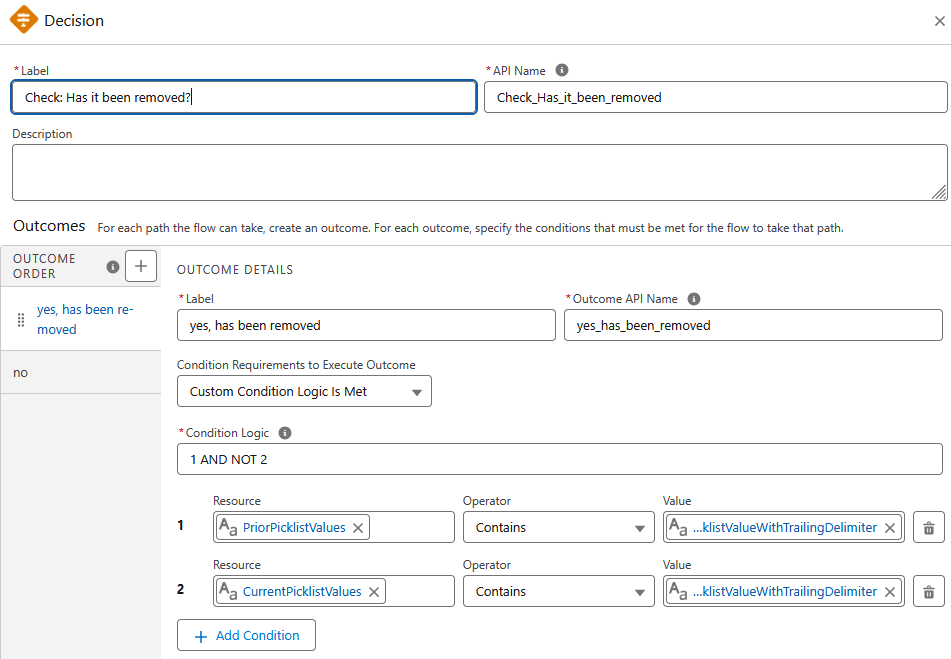The height and width of the screenshot is (659, 951).
Task: Click the condition 2 value pill text
Action: [x=785, y=592]
